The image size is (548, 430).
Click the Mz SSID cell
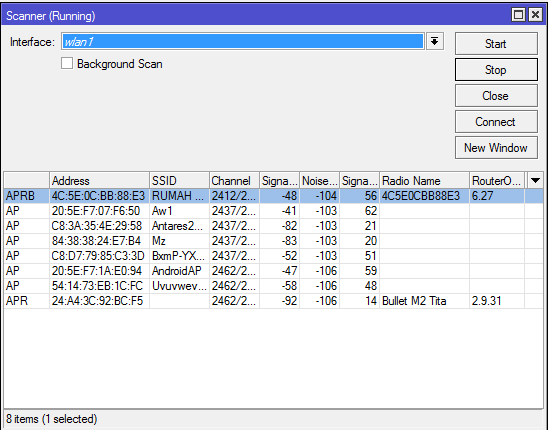(179, 241)
